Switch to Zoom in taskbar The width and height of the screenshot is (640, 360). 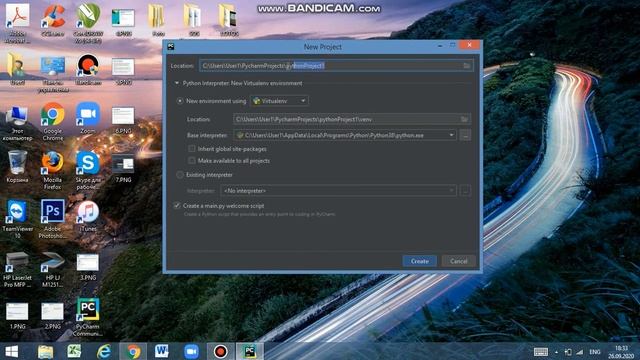tap(191, 351)
